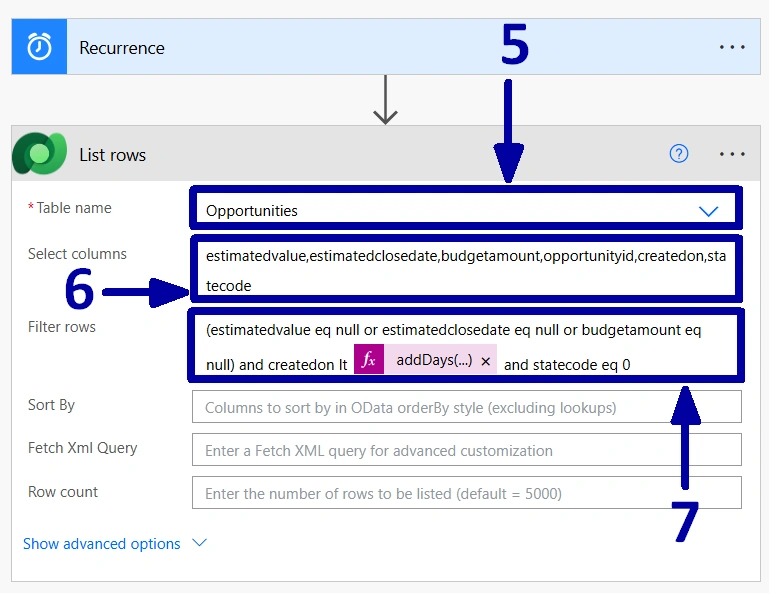Click the arrow connector between the steps

(x=385, y=100)
